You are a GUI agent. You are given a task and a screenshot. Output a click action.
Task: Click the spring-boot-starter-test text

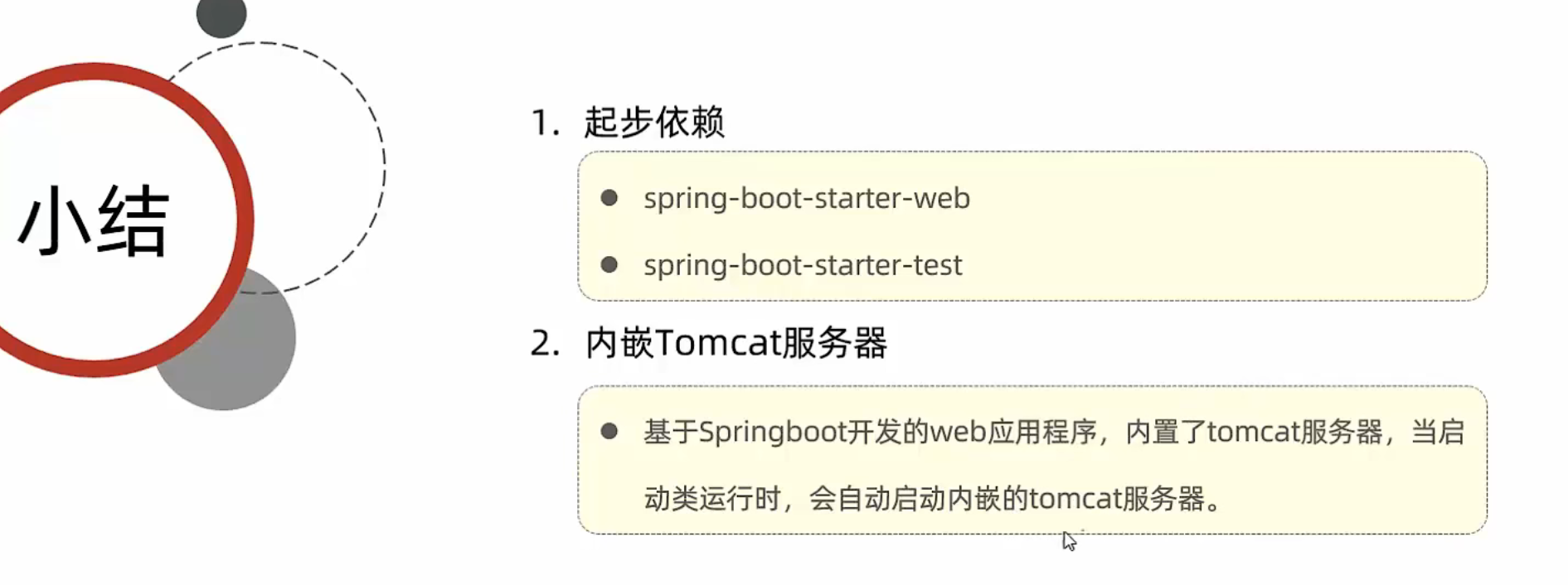(803, 265)
